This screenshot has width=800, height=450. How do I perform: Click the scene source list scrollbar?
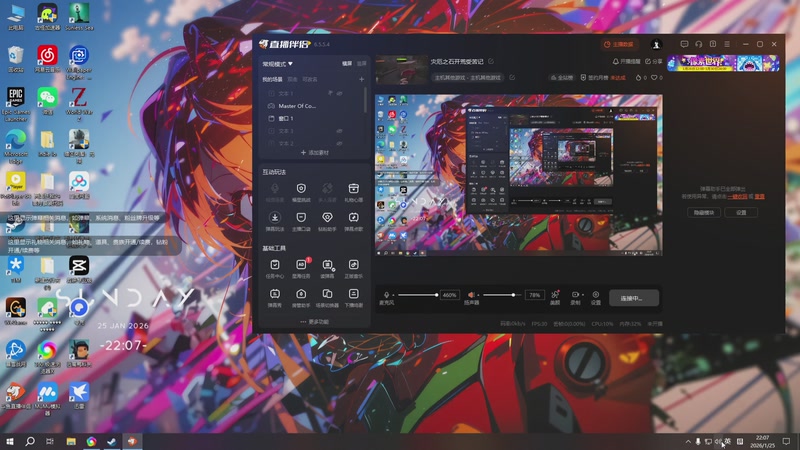pyautogui.click(x=365, y=100)
